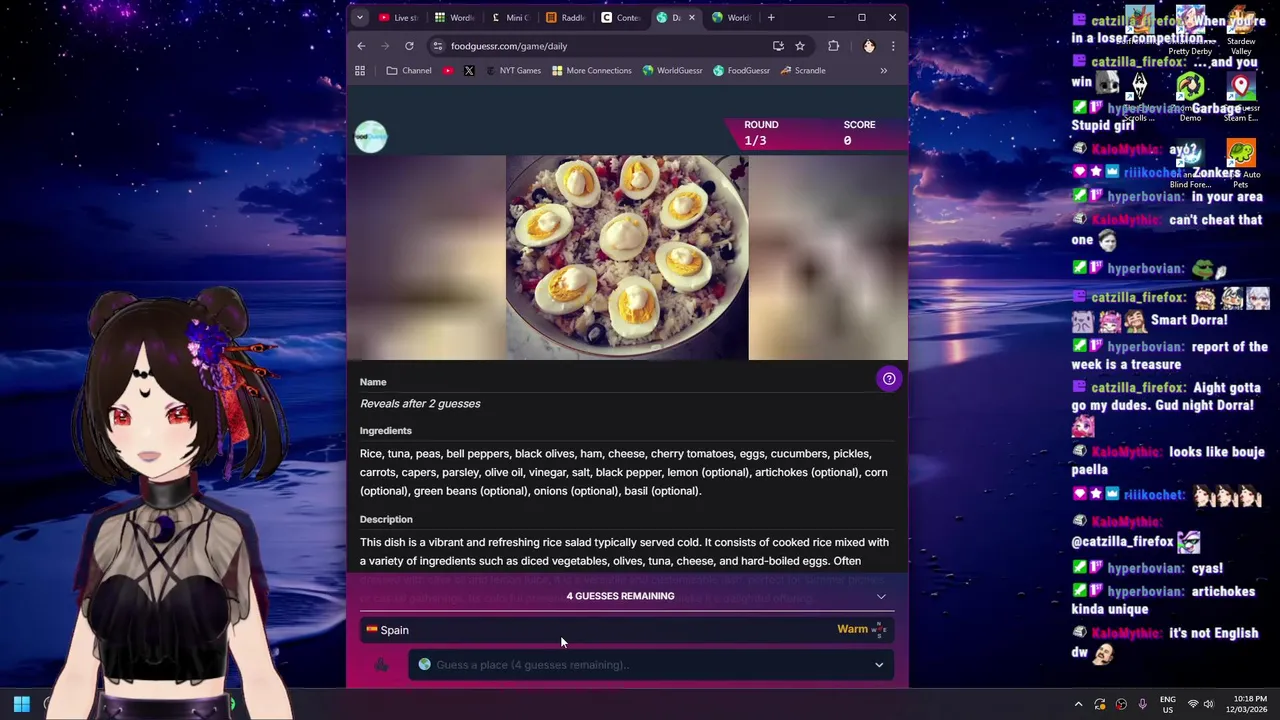Viewport: 1280px width, 720px height.
Task: Open the apps grid in bookmarks bar
Action: (360, 71)
